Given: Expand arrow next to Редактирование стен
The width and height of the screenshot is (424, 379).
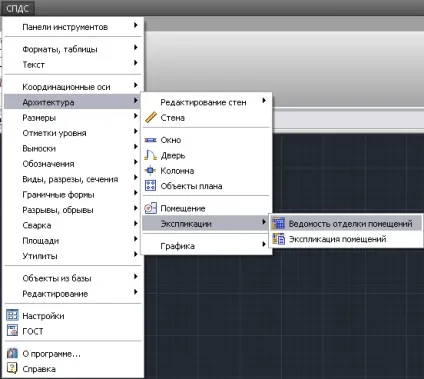Looking at the screenshot, I should [x=264, y=100].
